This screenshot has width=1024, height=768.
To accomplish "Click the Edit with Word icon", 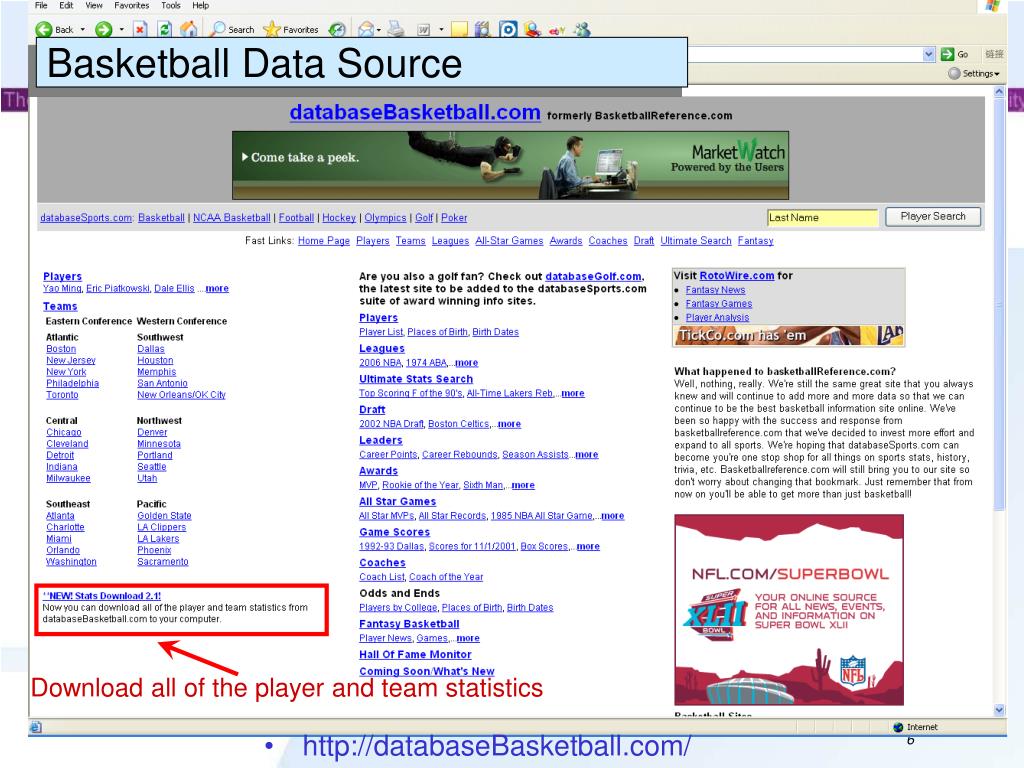I will (424, 29).
